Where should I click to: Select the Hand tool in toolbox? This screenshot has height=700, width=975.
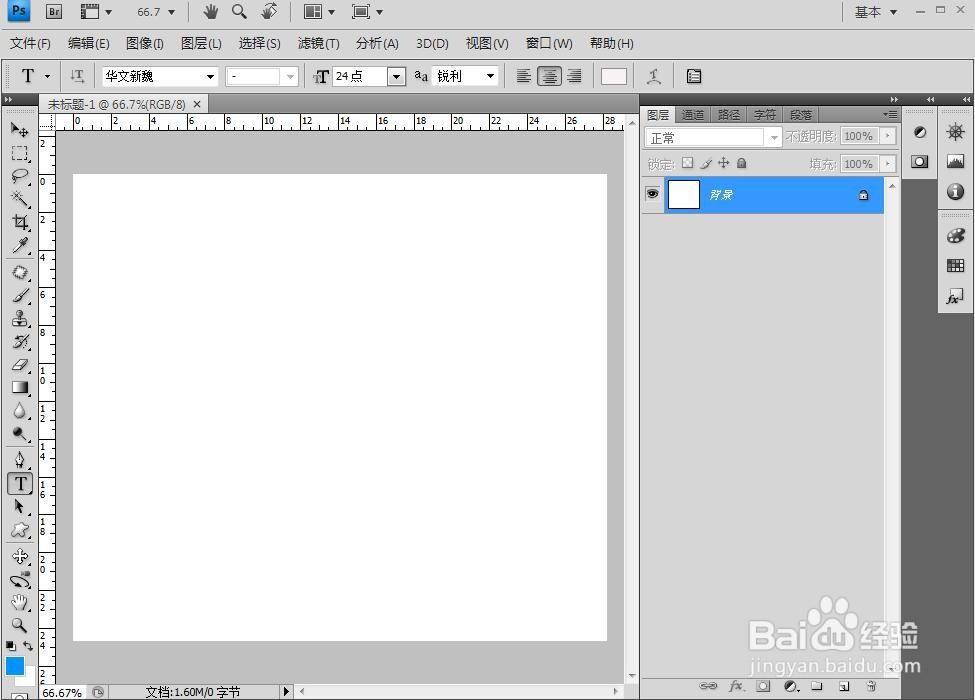tap(20, 602)
